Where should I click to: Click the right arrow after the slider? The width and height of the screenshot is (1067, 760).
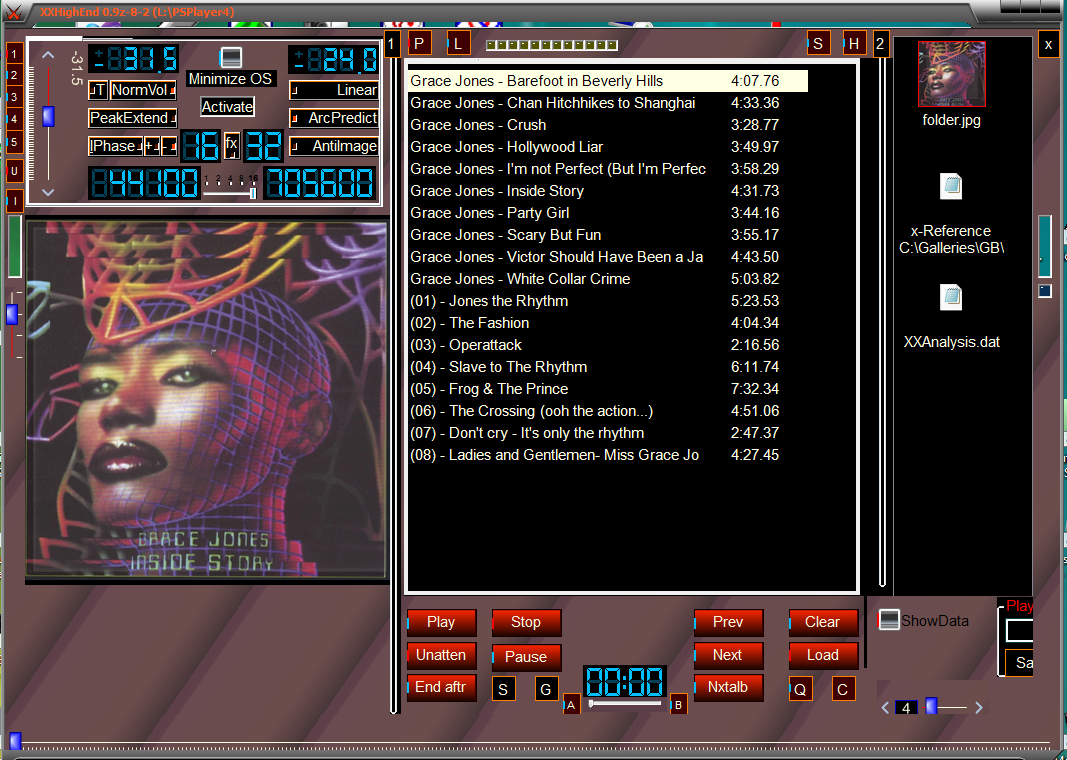979,708
